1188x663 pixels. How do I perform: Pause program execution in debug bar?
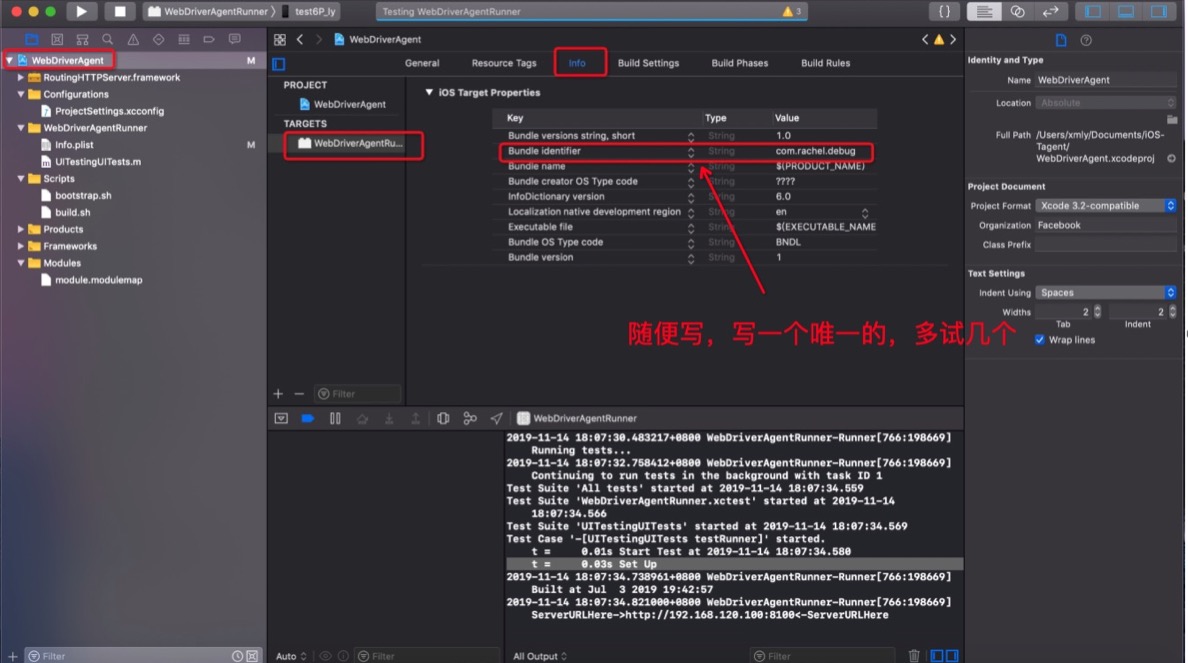335,419
